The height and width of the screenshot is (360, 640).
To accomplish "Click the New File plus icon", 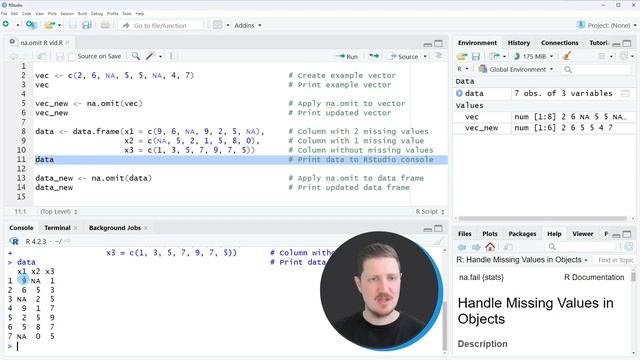I will coord(6,25).
